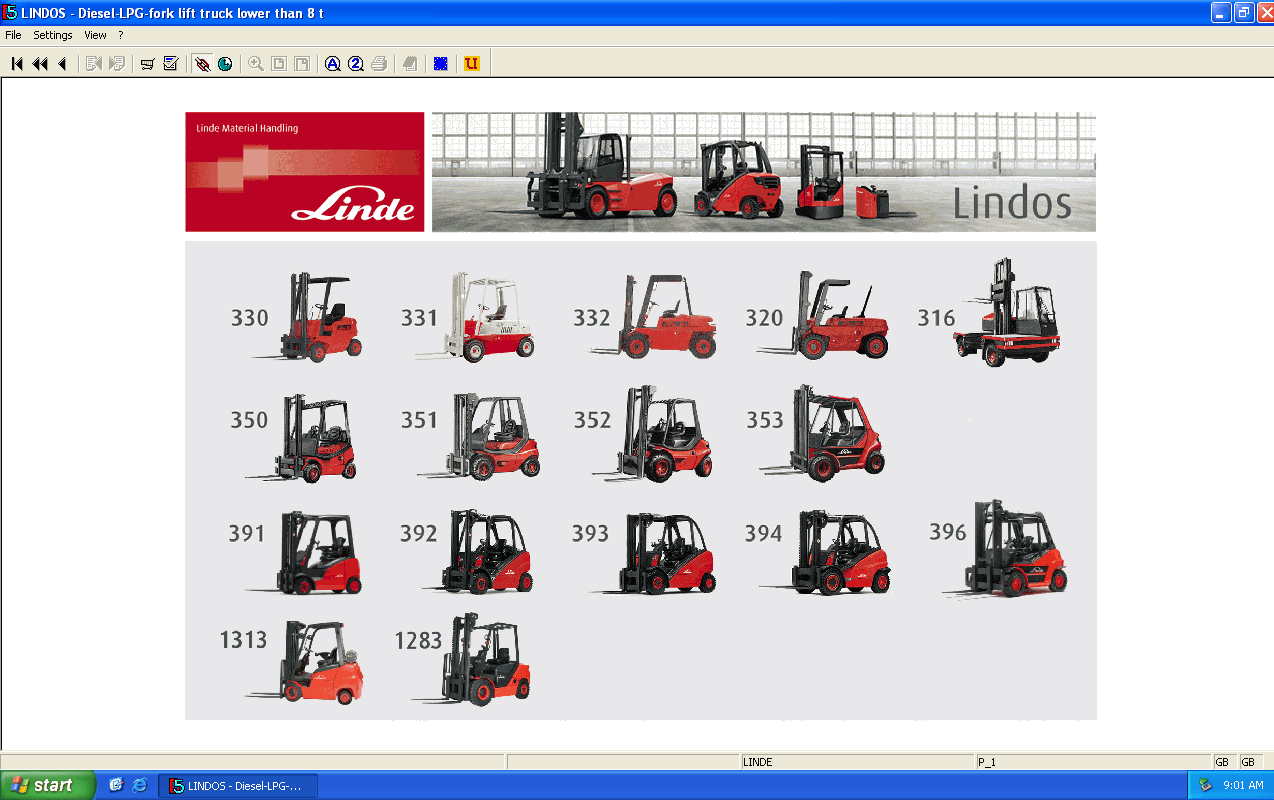Open the View menu
The image size is (1274, 800).
(95, 35)
